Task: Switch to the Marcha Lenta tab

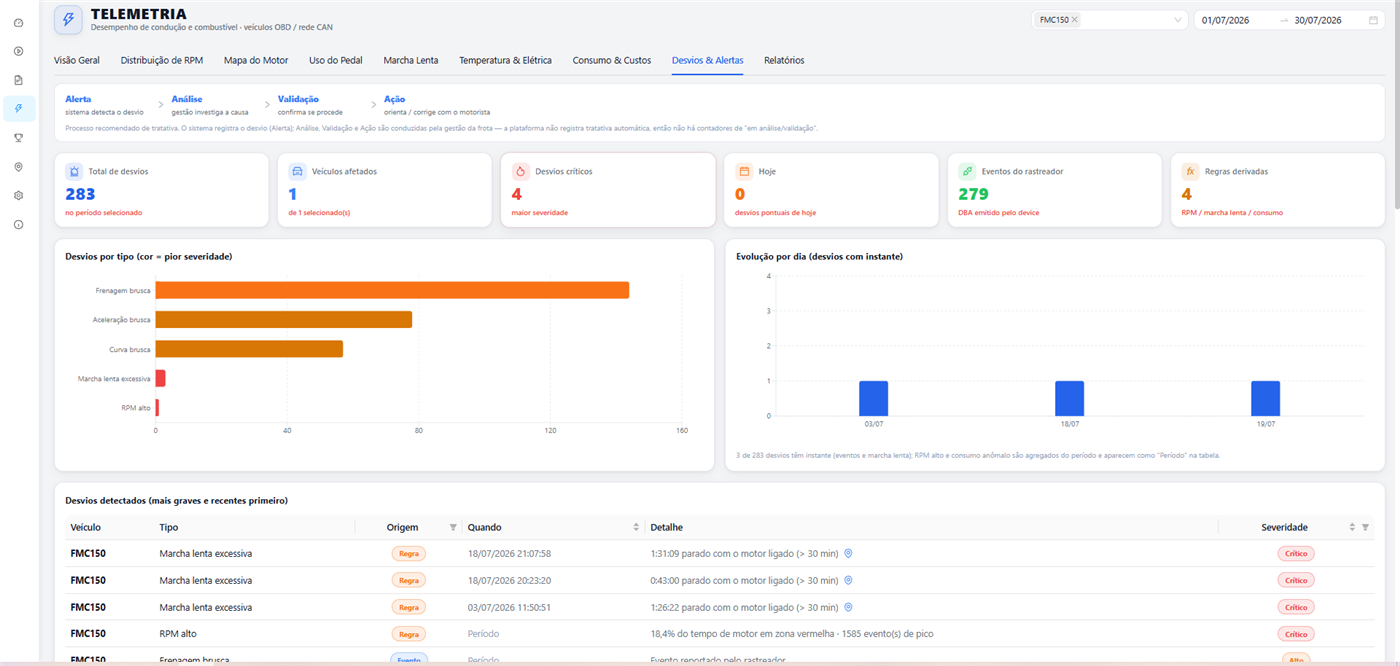Action: tap(411, 60)
